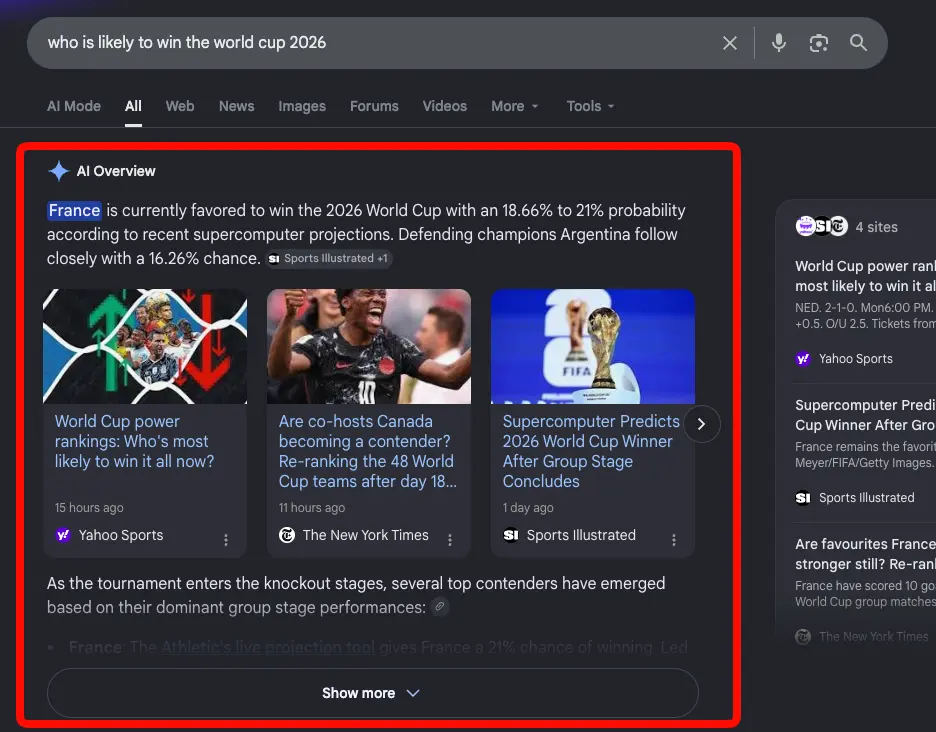Switch to the Web tab
The width and height of the screenshot is (936, 732).
[180, 106]
